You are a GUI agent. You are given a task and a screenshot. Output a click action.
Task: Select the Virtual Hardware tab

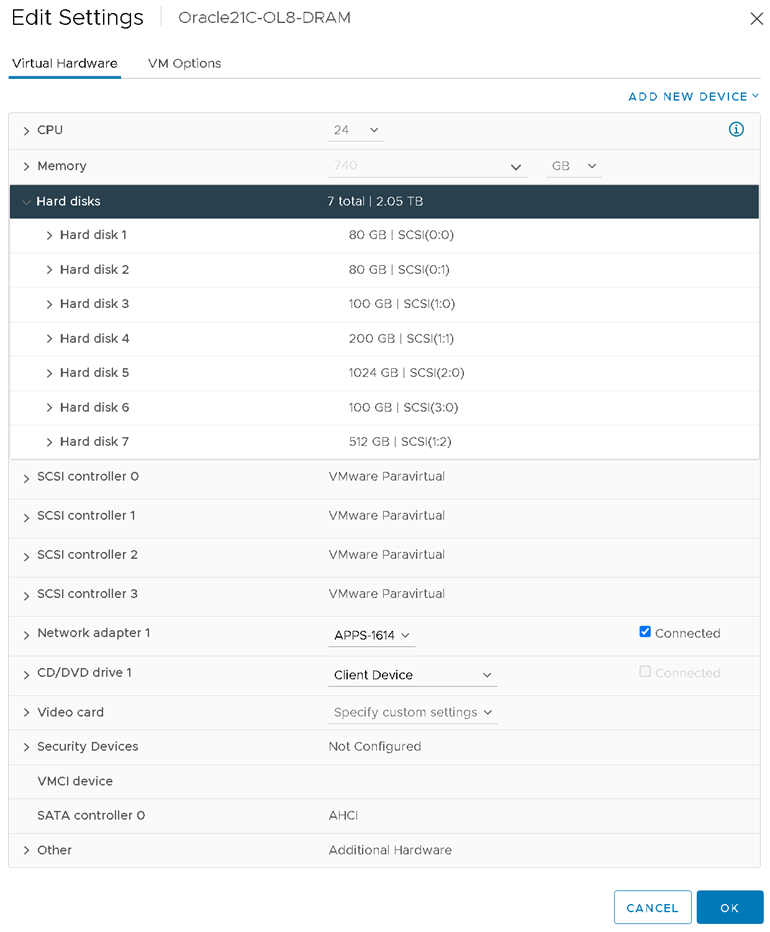point(65,64)
